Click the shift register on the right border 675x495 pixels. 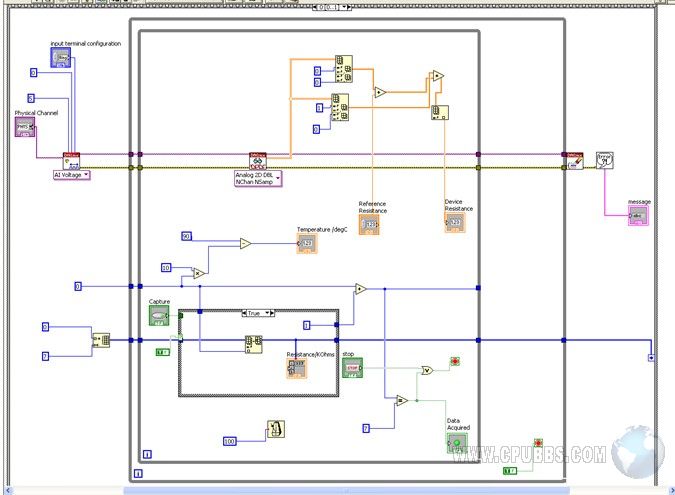pos(651,358)
